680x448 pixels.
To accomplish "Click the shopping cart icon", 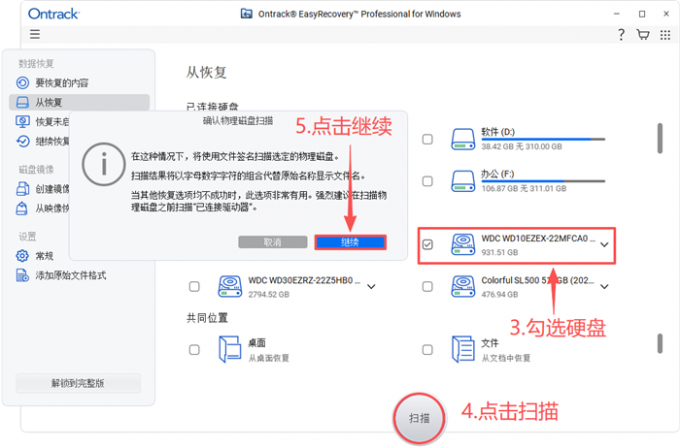I will point(643,34).
